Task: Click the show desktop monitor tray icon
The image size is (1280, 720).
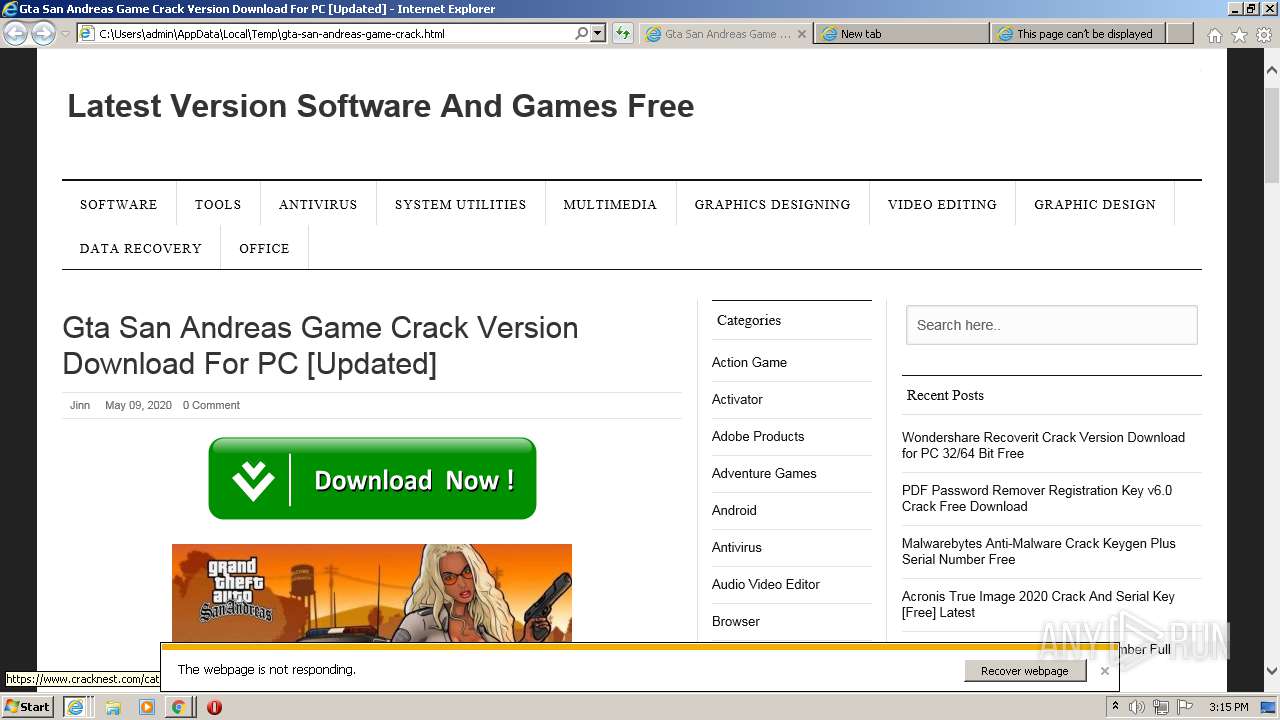Action: pyautogui.click(x=1268, y=707)
